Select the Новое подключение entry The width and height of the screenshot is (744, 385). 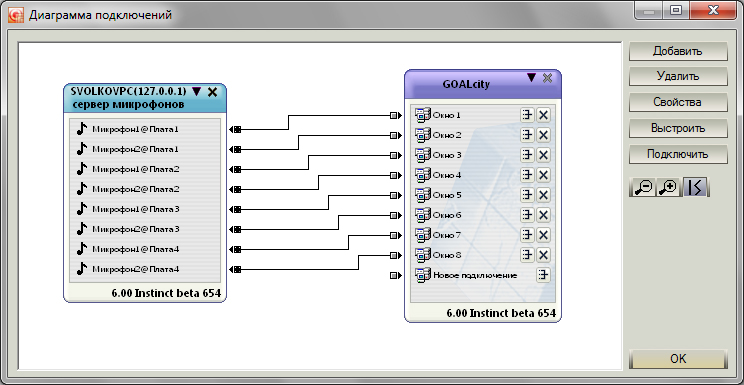tap(483, 275)
